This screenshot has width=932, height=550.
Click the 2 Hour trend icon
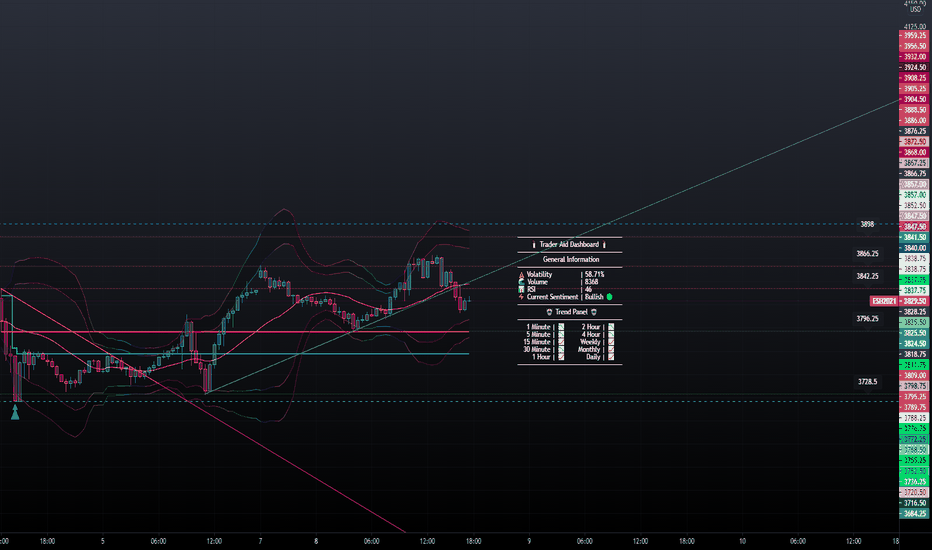(611, 327)
